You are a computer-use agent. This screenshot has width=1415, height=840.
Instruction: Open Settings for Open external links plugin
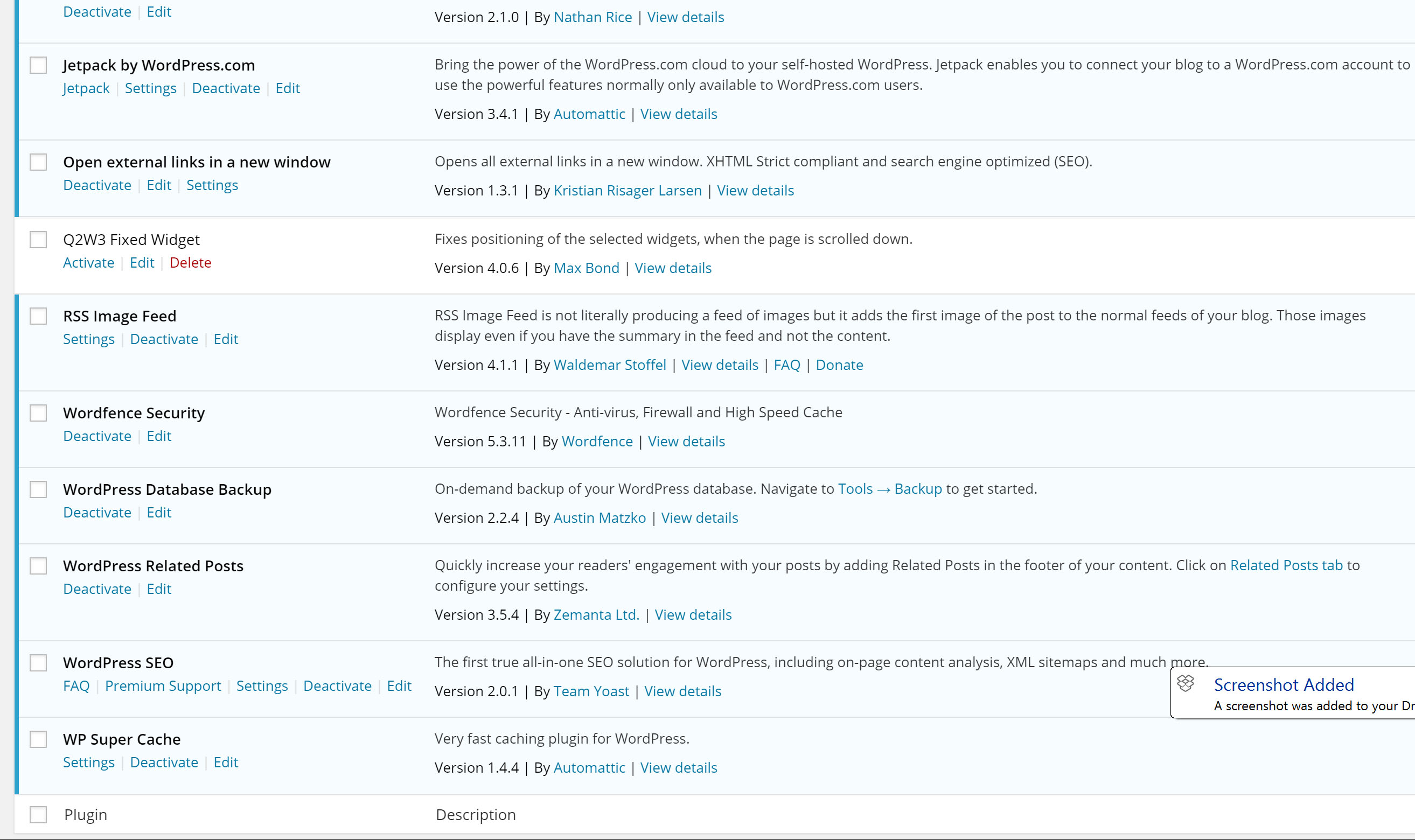click(x=212, y=185)
